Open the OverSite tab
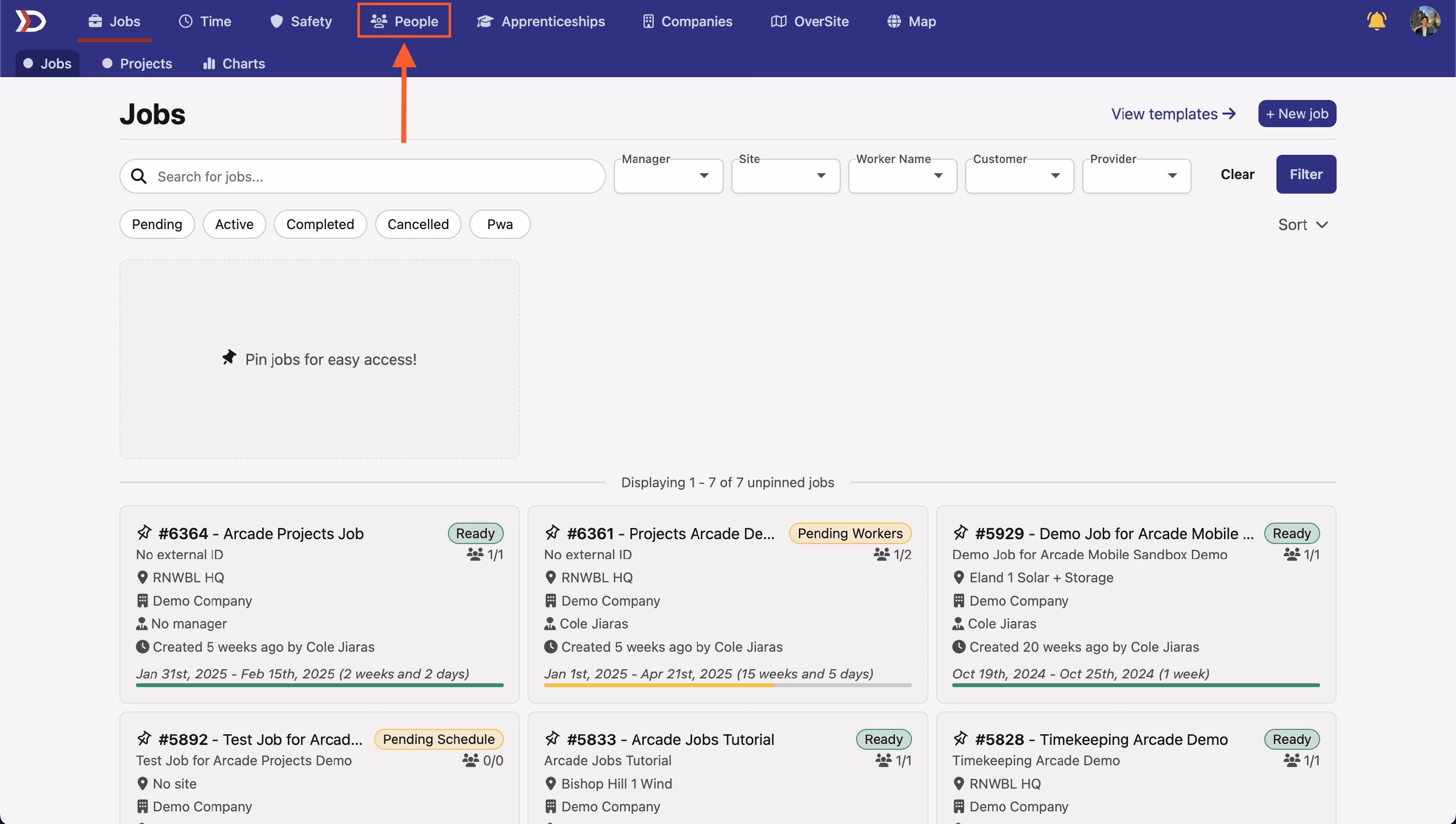Screen dimensions: 1456x824 click(x=809, y=21)
